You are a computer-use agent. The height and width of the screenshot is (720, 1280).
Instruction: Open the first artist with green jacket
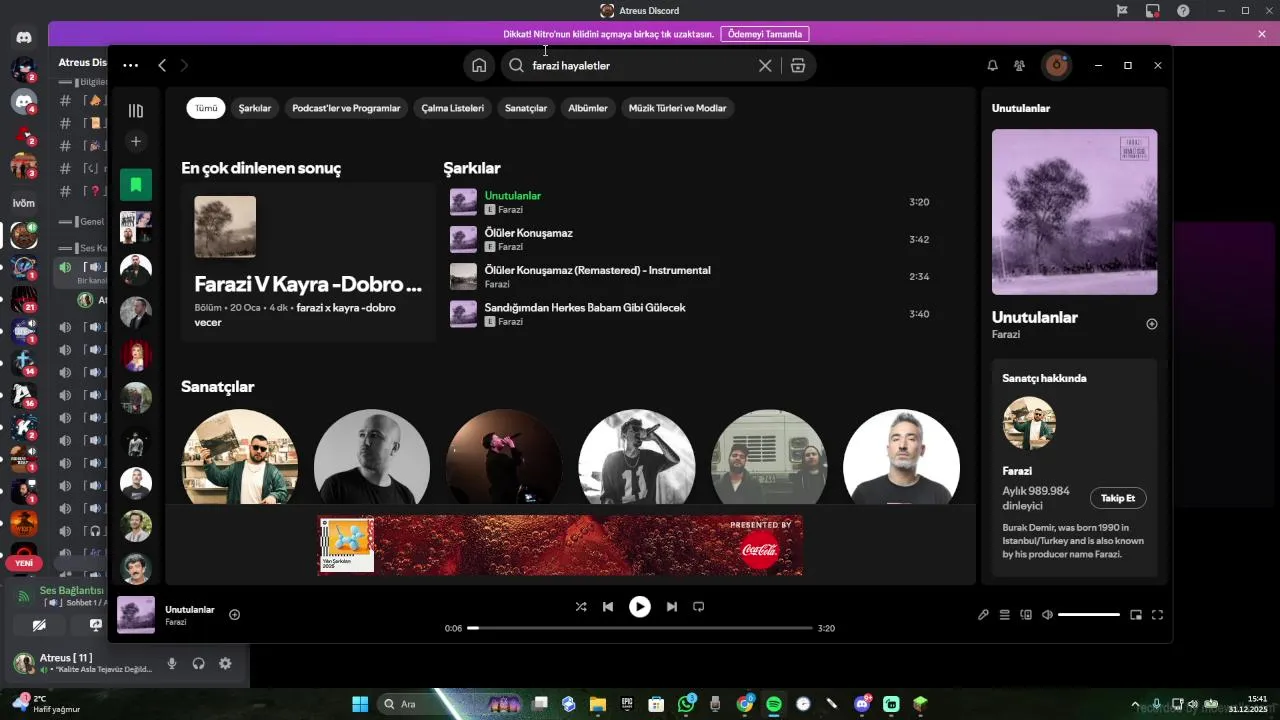(240, 457)
